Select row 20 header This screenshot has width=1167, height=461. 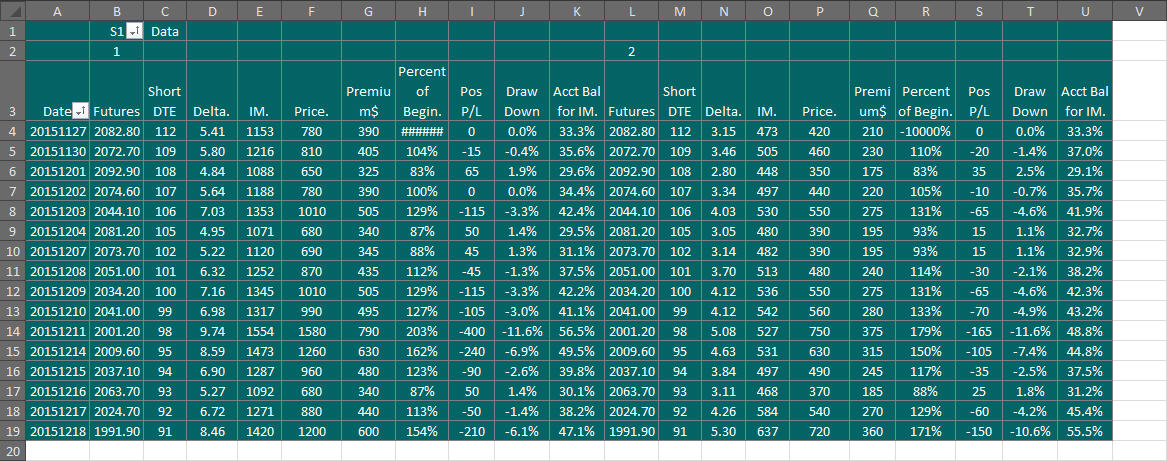13,450
